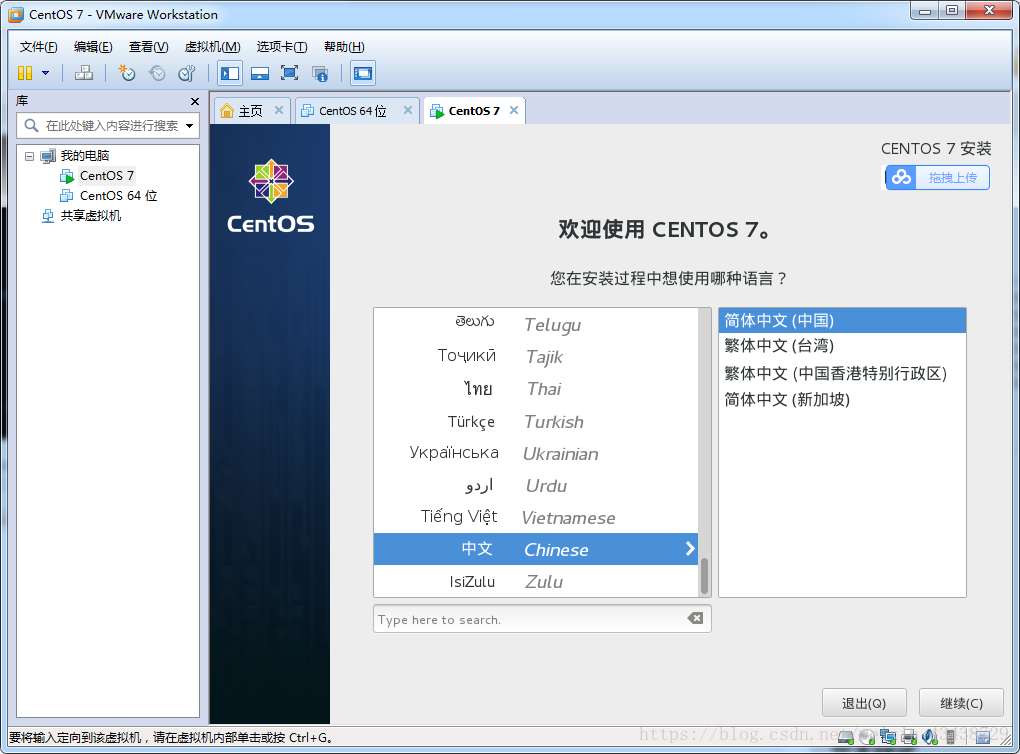
Task: Click the send Ctrl+Alt+Del keyboard icon
Action: coord(83,73)
